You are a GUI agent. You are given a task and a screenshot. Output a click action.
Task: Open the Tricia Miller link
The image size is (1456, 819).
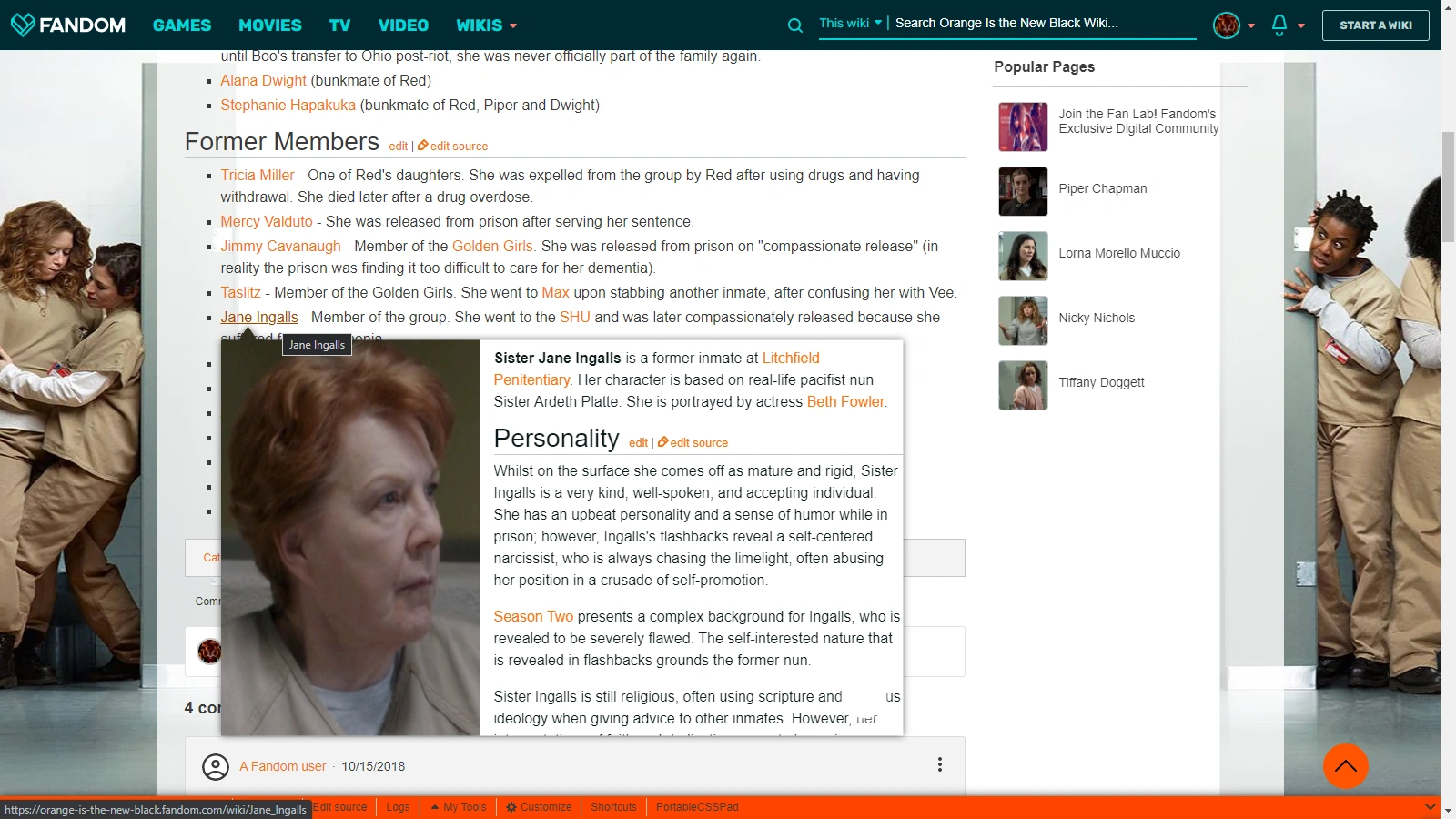(258, 176)
